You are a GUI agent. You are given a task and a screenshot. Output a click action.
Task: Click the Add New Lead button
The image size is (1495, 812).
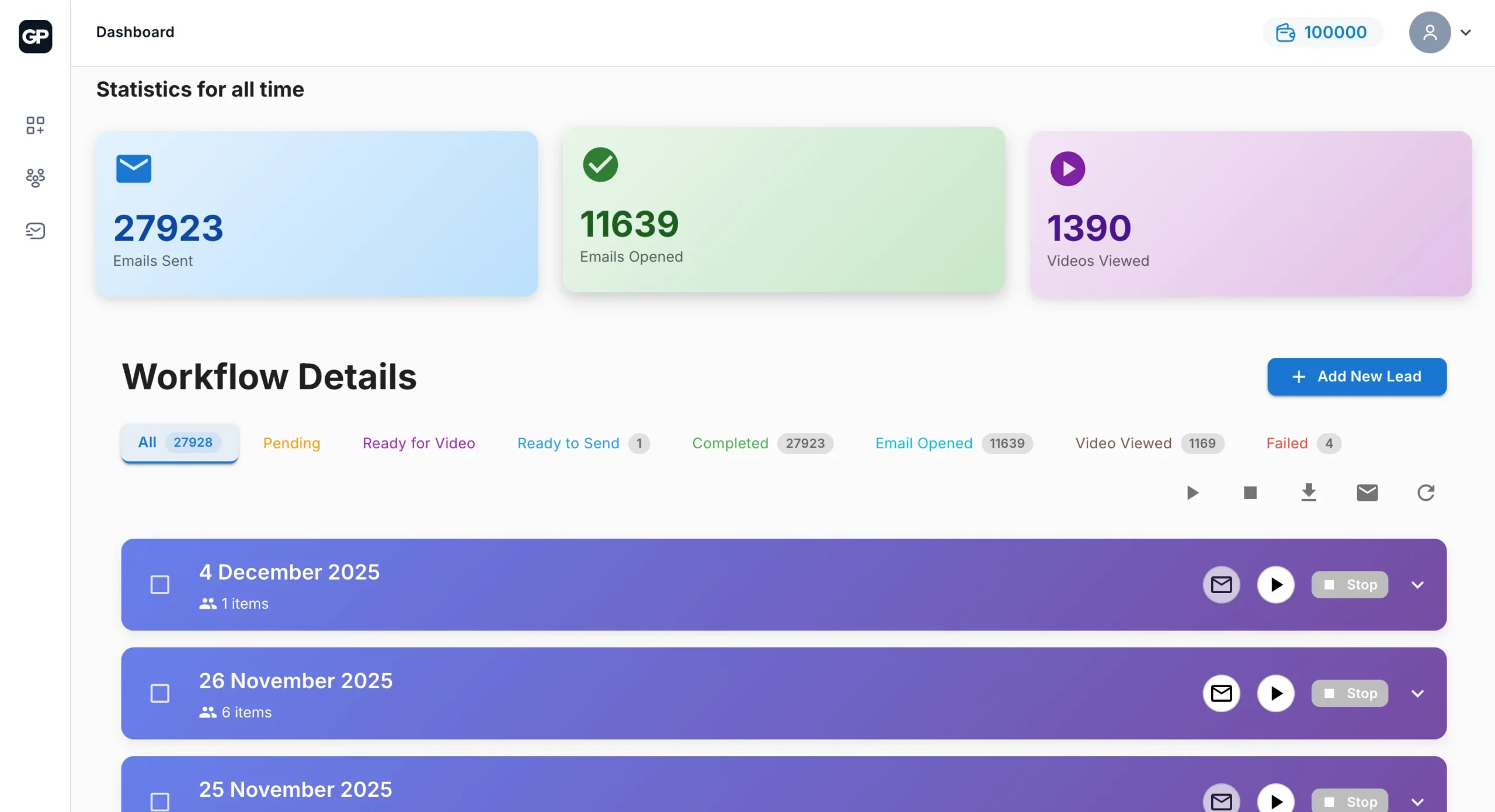[x=1356, y=377]
